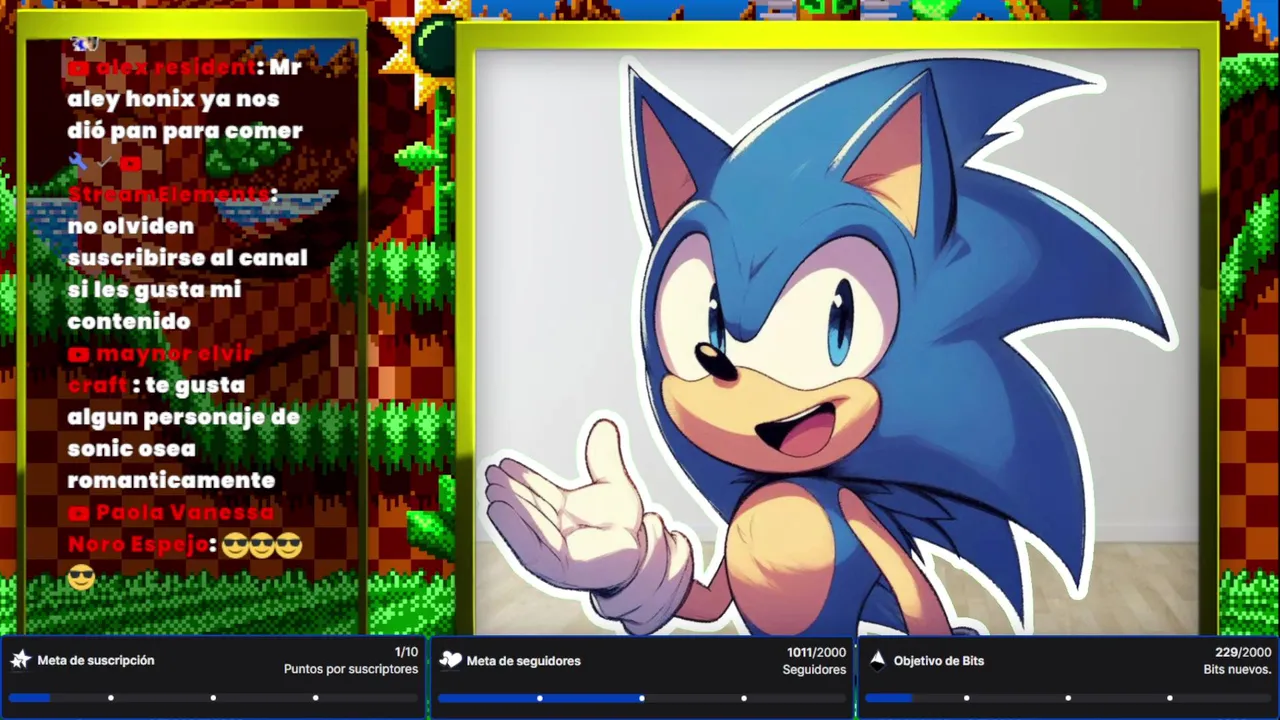Click the text "Meta de seguidores"
The image size is (1280, 720).
pos(523,661)
